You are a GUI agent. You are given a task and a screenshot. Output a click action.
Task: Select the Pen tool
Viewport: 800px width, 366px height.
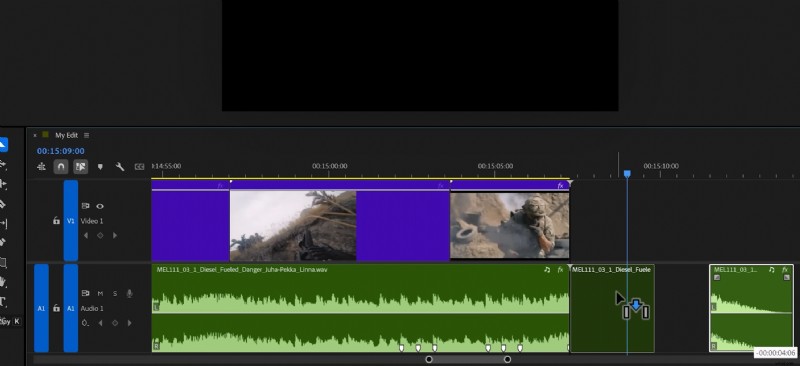3,242
